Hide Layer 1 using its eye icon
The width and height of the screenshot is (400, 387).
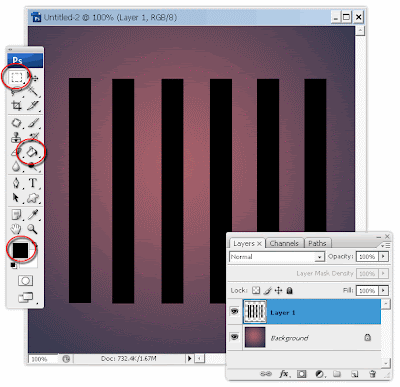click(235, 311)
